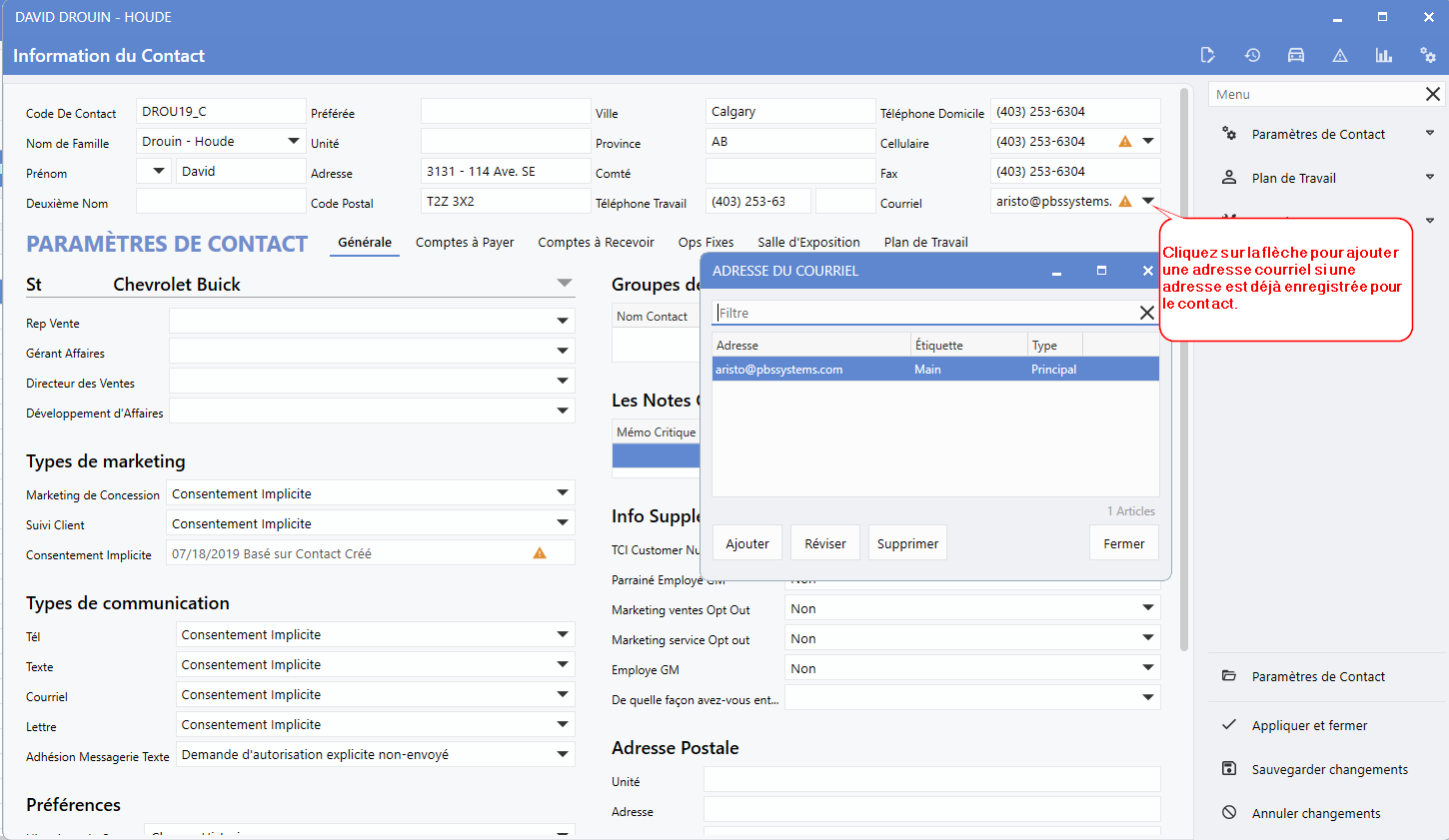Viewport: 1449px width, 840px height.
Task: Open Adhésion Messagerie Texte dropdown
Action: click(x=563, y=755)
